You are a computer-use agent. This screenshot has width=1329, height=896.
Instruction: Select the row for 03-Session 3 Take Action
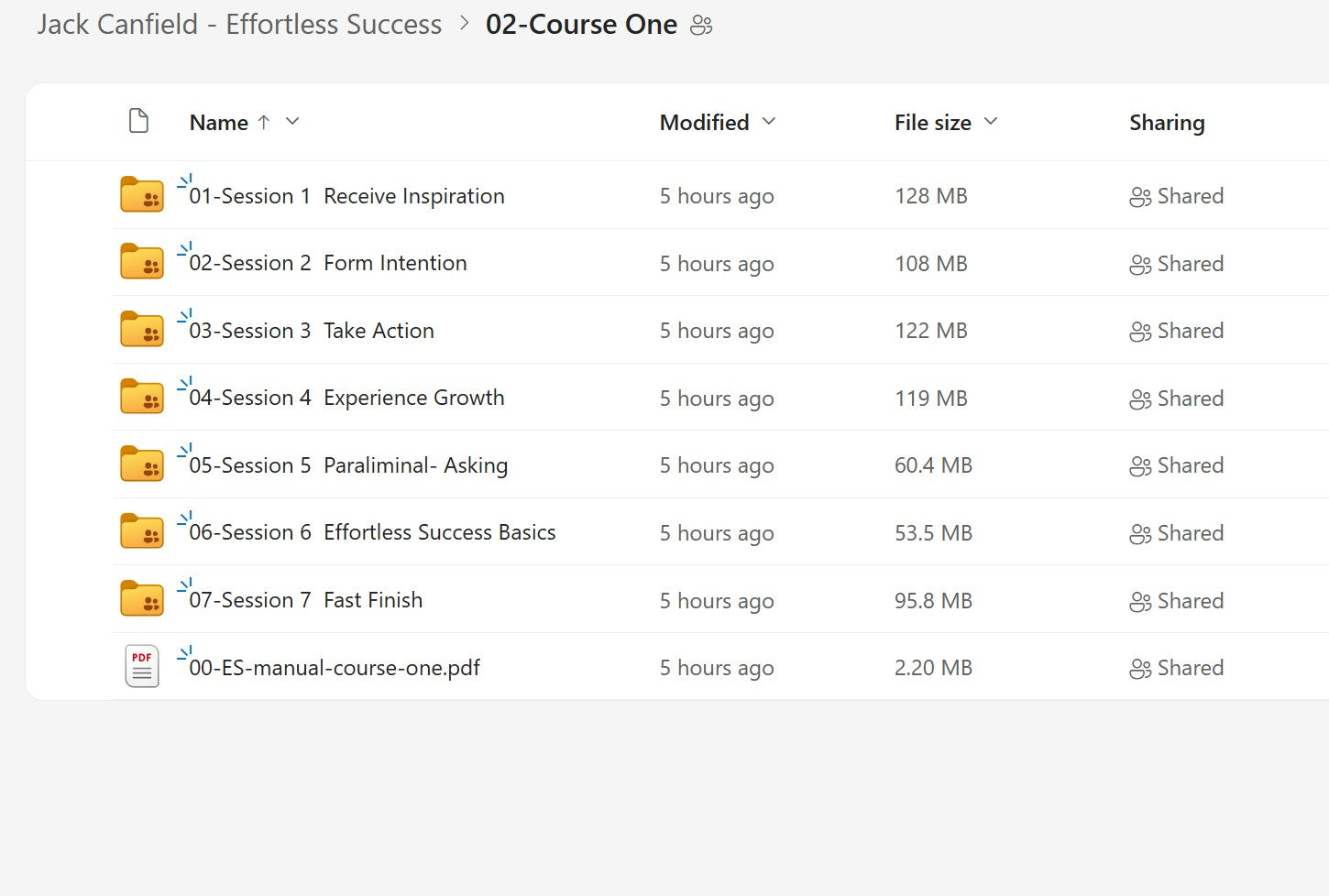(379, 330)
